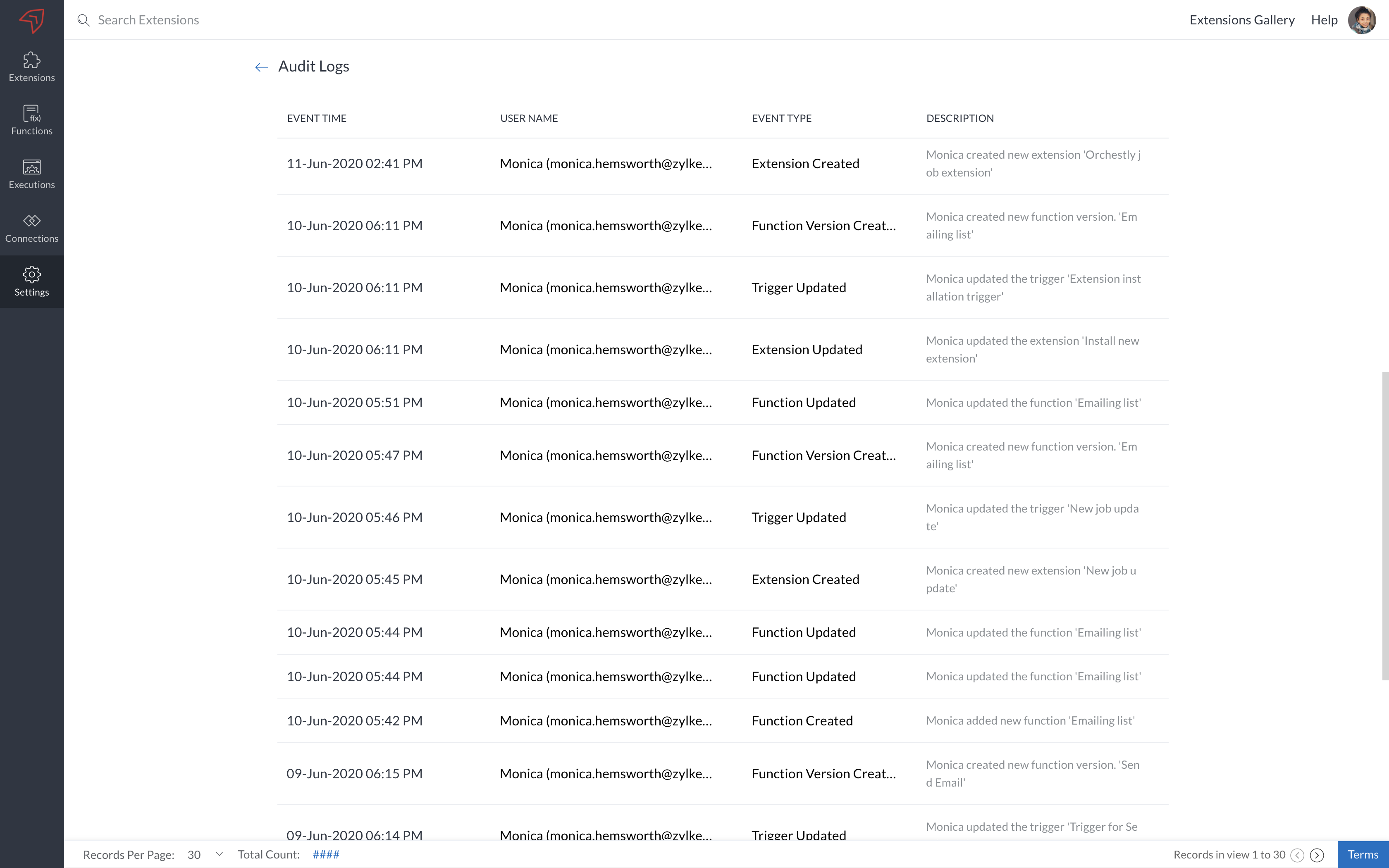The image size is (1389, 868).
Task: Click the Extensions Gallery link
Action: tap(1241, 20)
